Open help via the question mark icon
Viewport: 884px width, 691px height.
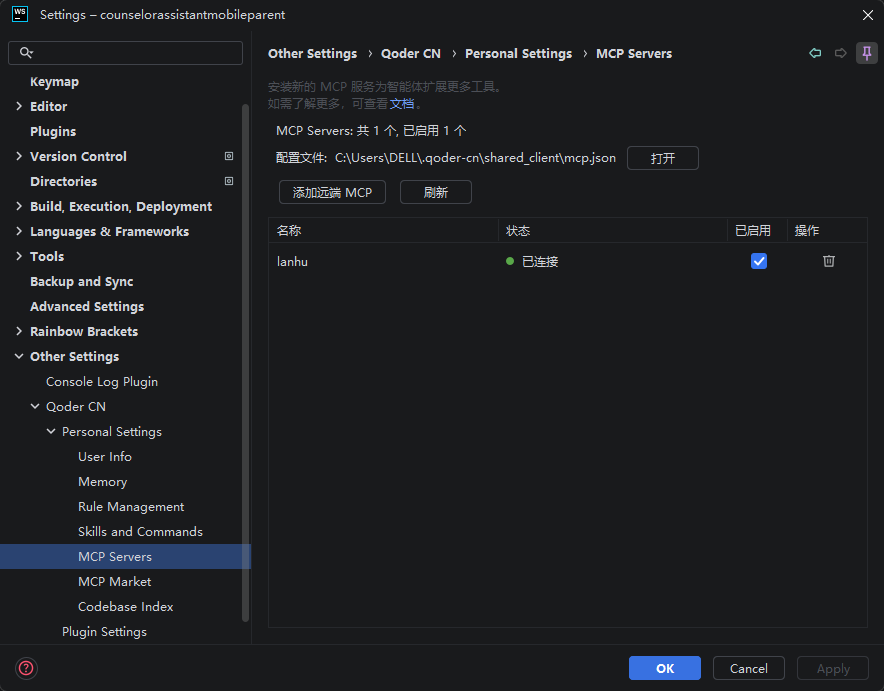26,668
